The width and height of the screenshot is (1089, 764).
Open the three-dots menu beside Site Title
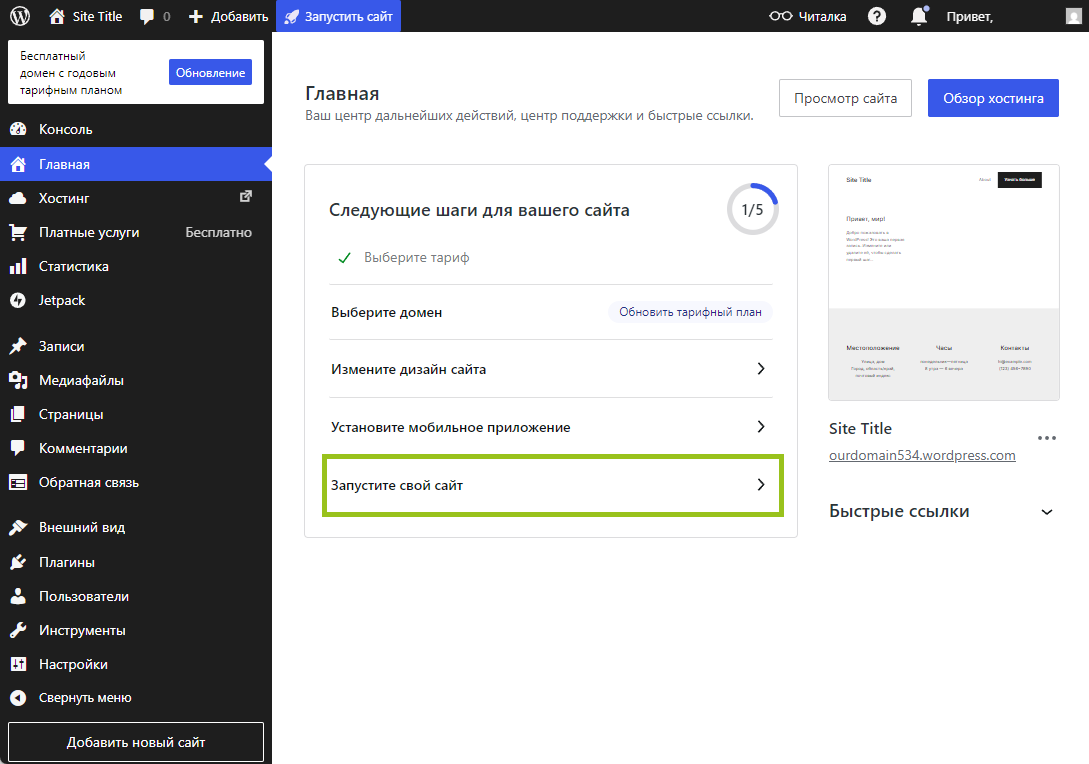[x=1047, y=438]
